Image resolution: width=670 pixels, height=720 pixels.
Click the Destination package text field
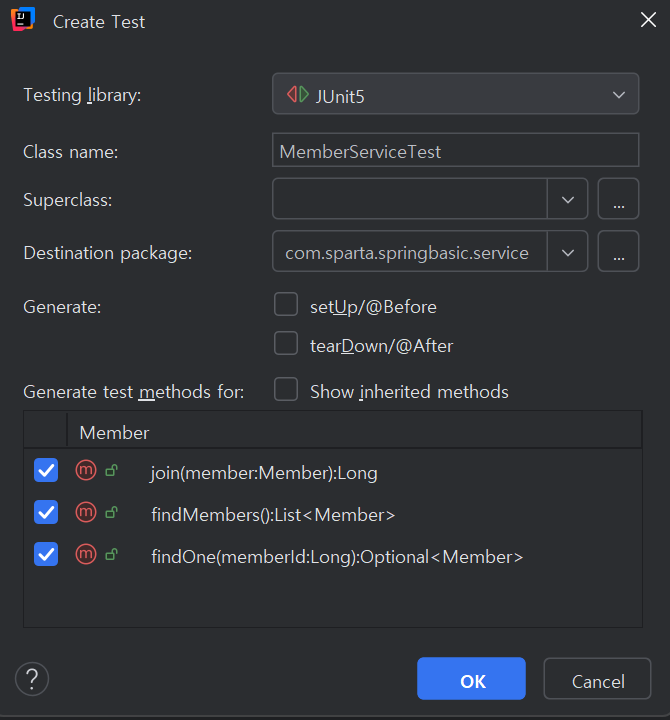coord(410,252)
